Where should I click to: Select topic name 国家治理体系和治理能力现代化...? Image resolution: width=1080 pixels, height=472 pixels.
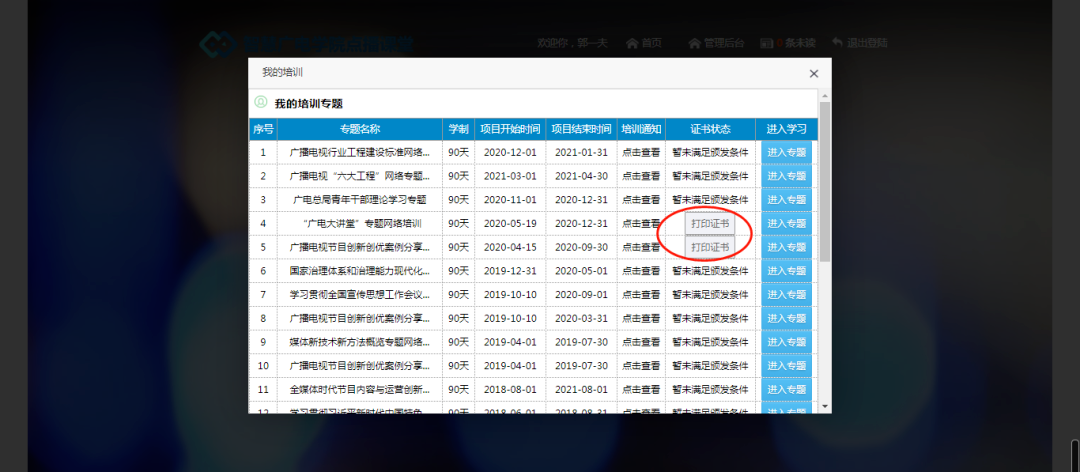[360, 271]
